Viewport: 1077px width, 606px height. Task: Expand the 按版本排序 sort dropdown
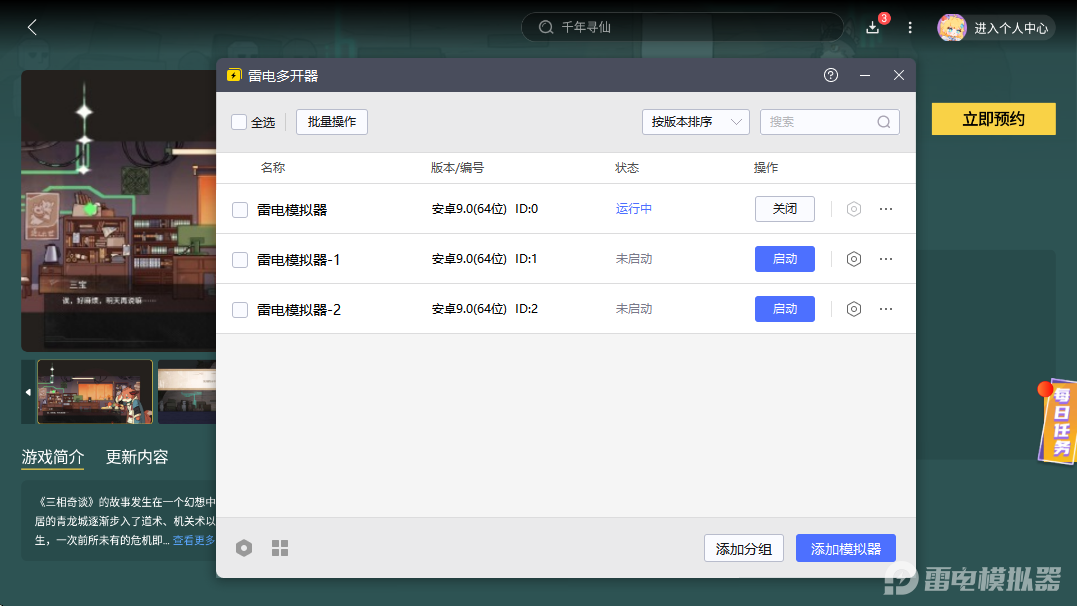[696, 122]
